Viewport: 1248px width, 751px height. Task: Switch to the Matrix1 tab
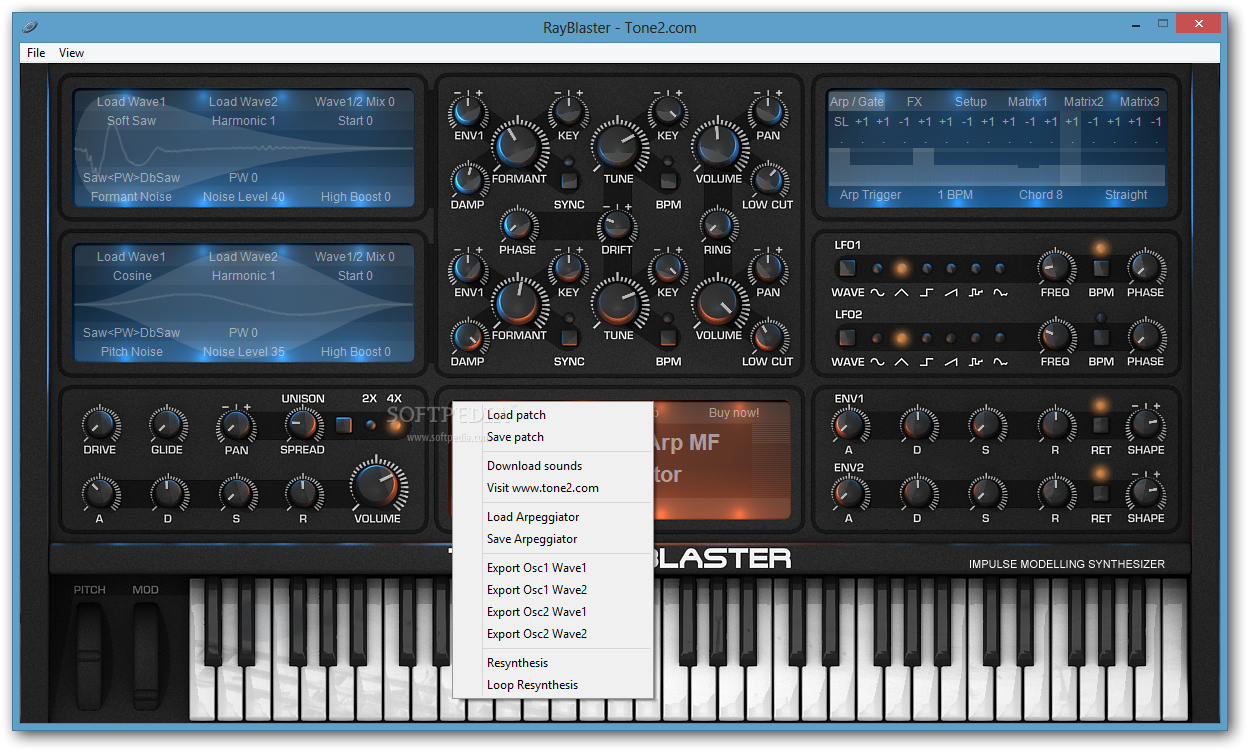(x=1027, y=102)
